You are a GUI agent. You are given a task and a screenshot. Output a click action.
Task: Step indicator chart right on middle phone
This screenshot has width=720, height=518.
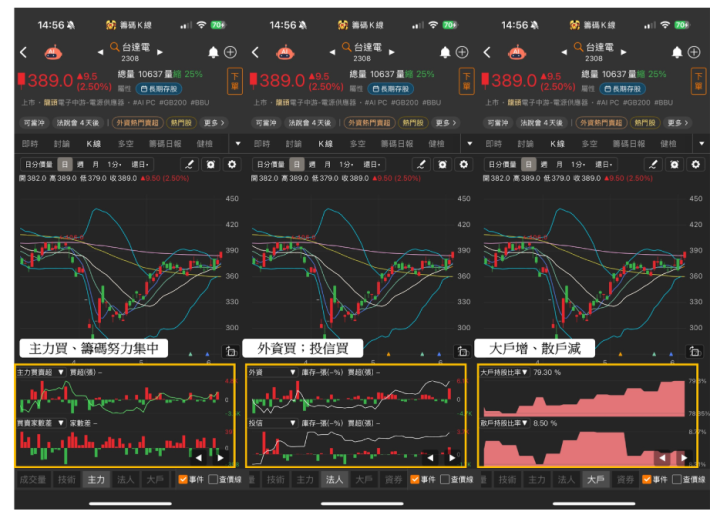(452, 457)
